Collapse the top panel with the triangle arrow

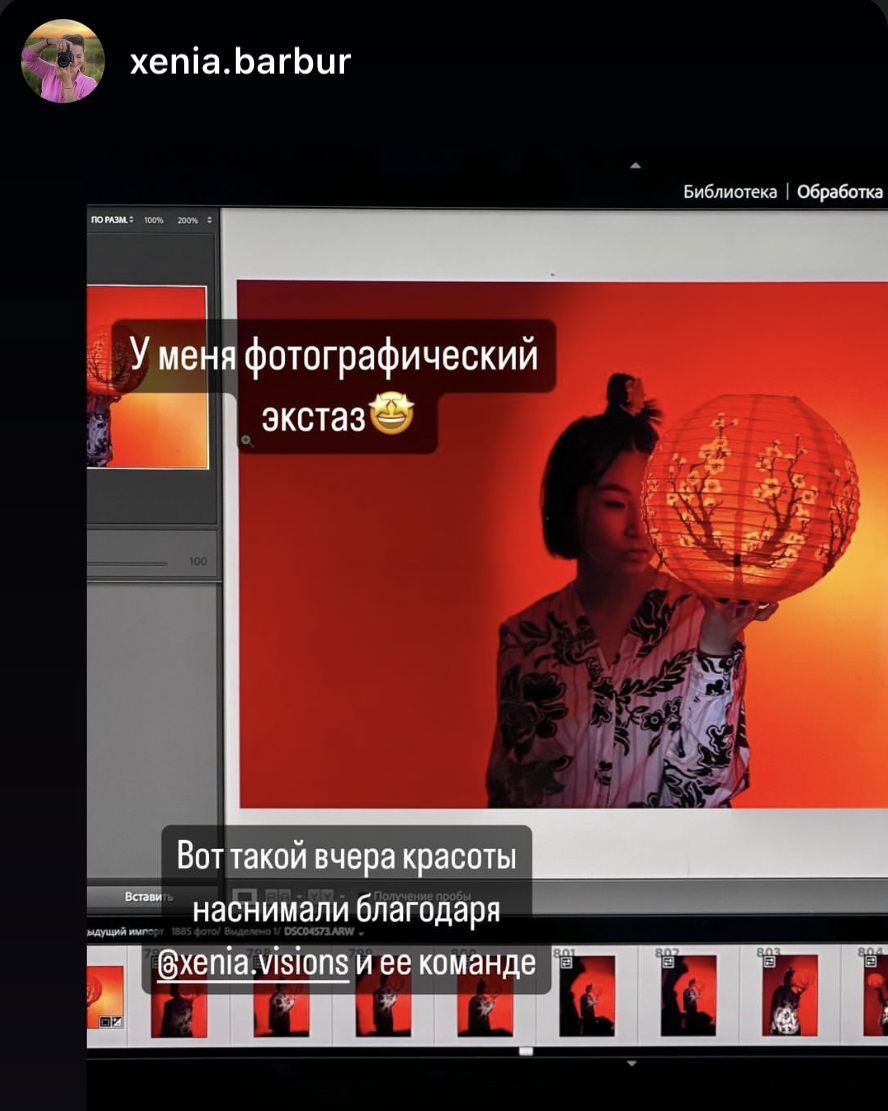[635, 166]
